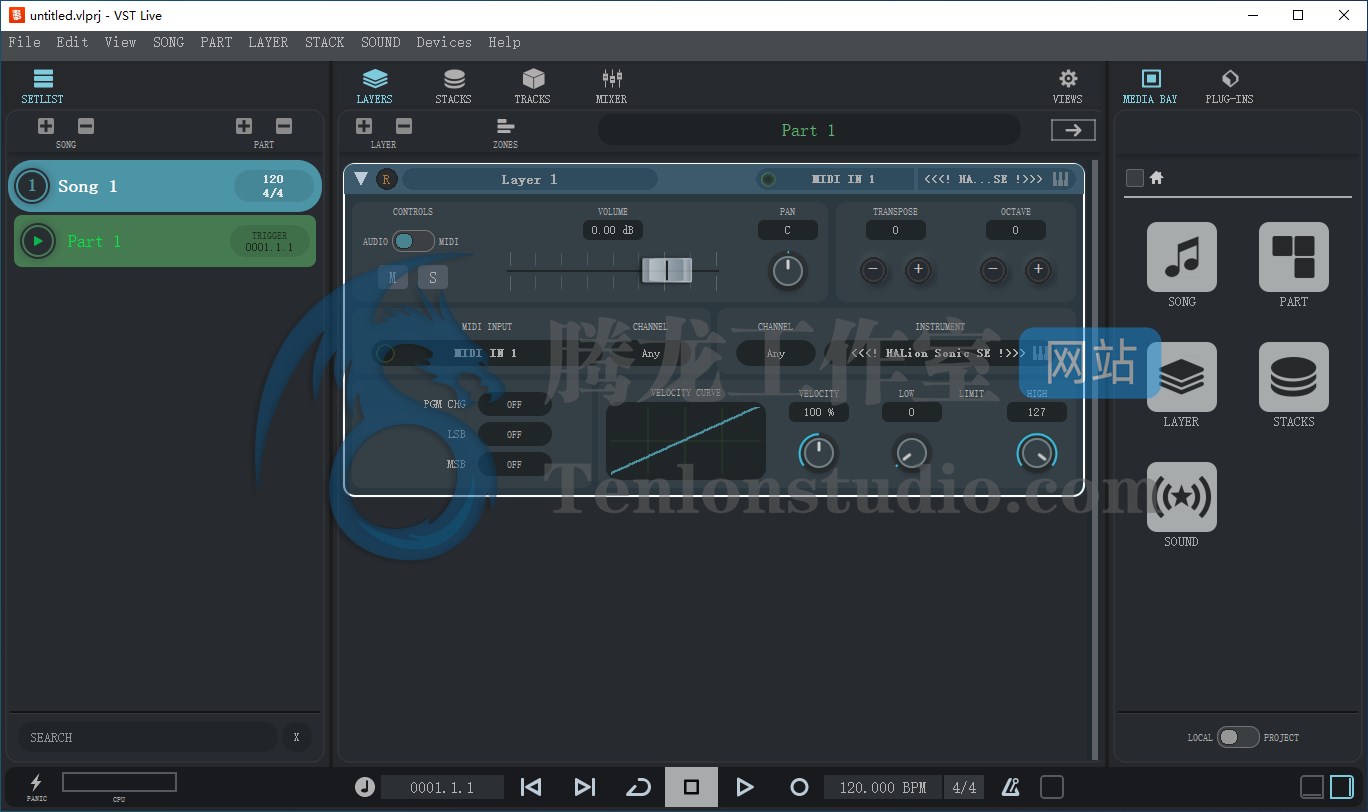The height and width of the screenshot is (812, 1368).
Task: Click the Pan knob
Action: pos(788,270)
